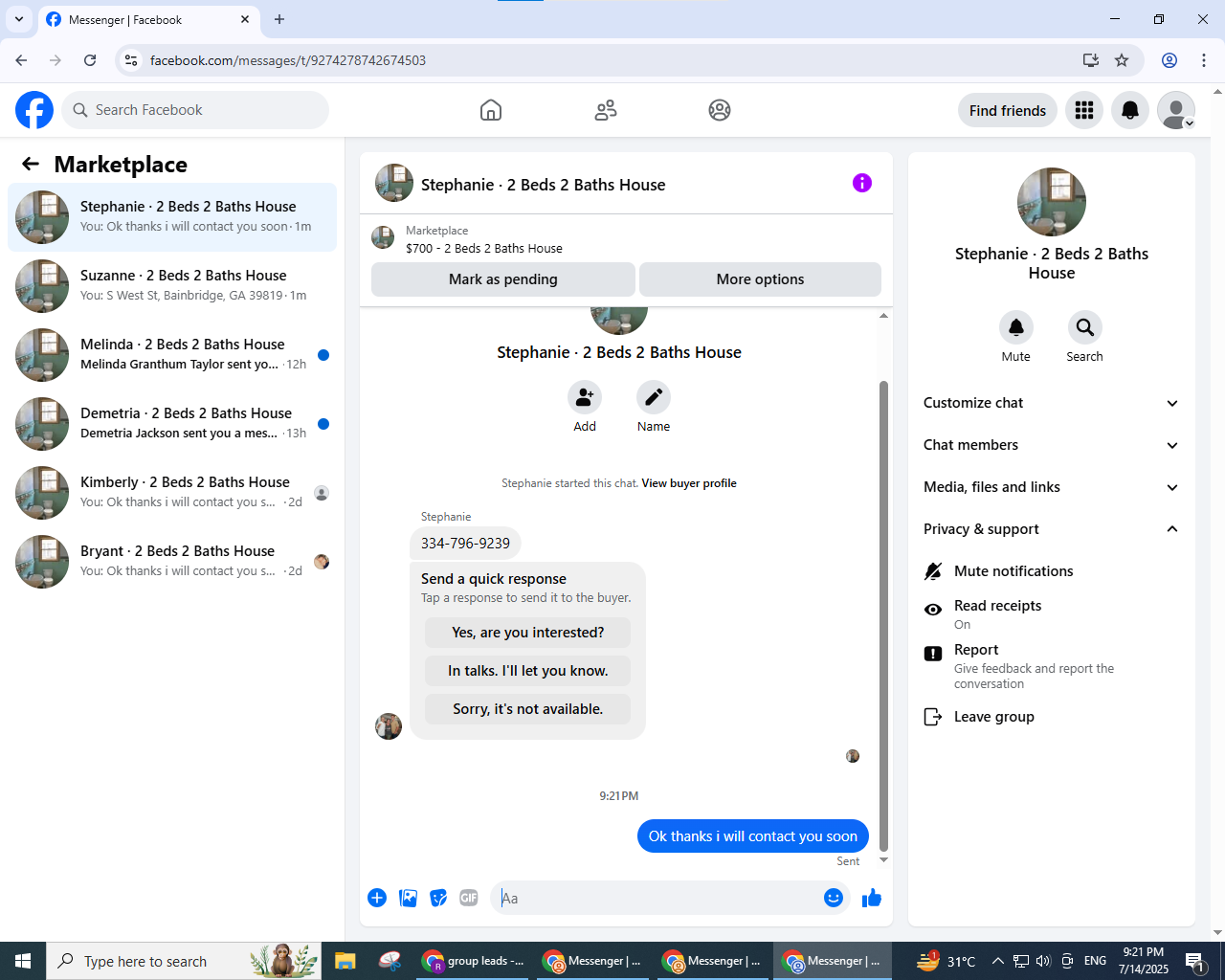Screen dimensions: 1225x980
Task: Click Mark as pending button
Action: [503, 279]
